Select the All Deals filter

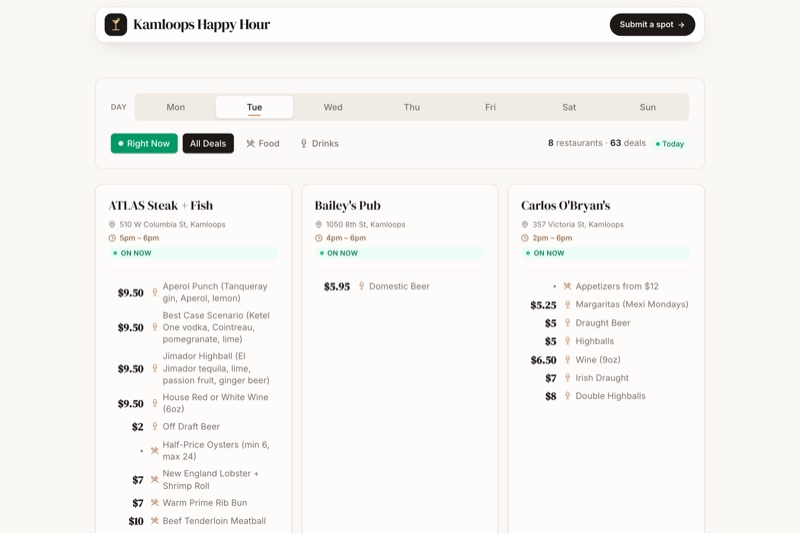[208, 143]
